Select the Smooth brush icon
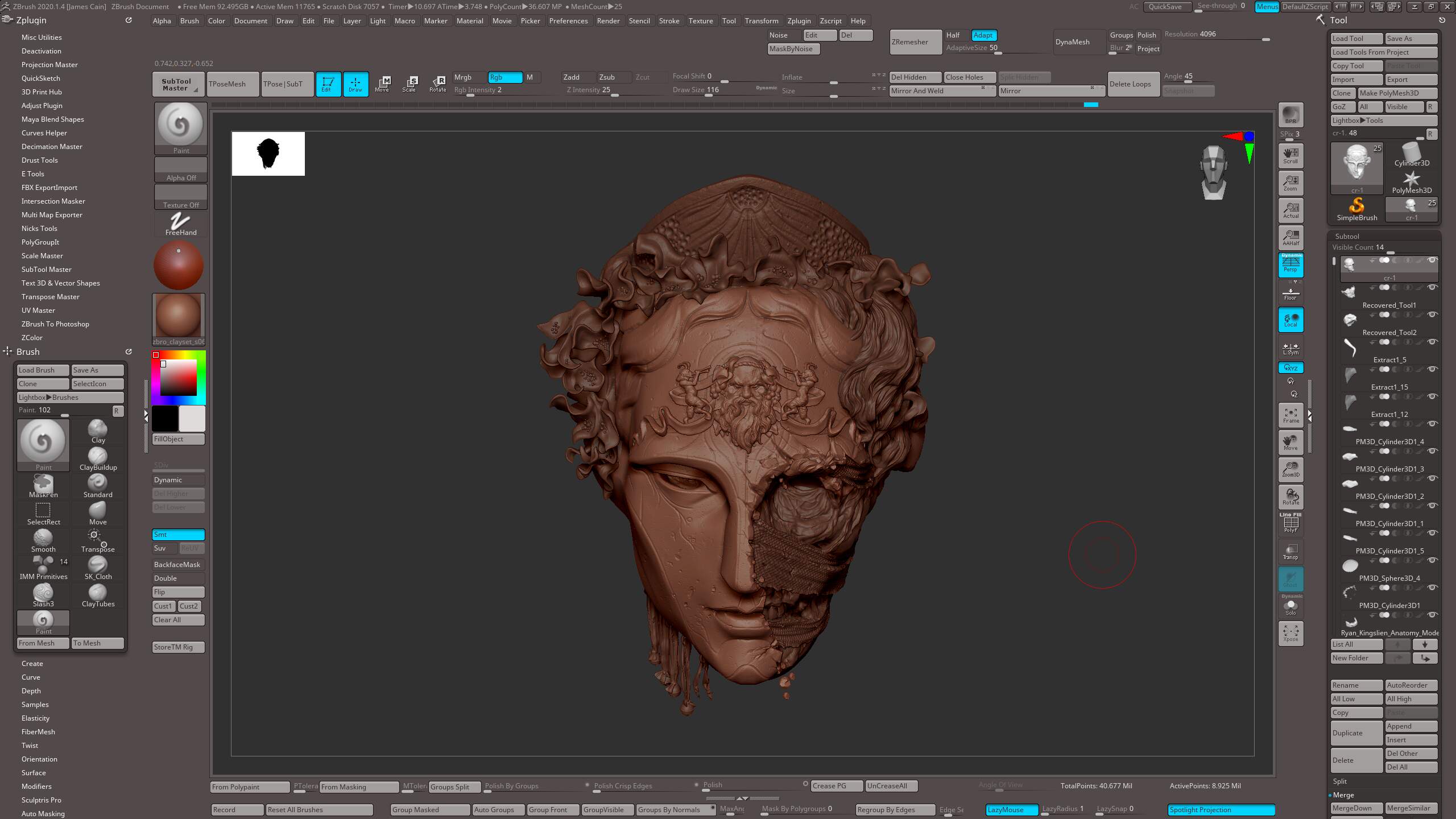Viewport: 1456px width, 819px height. coord(43,540)
